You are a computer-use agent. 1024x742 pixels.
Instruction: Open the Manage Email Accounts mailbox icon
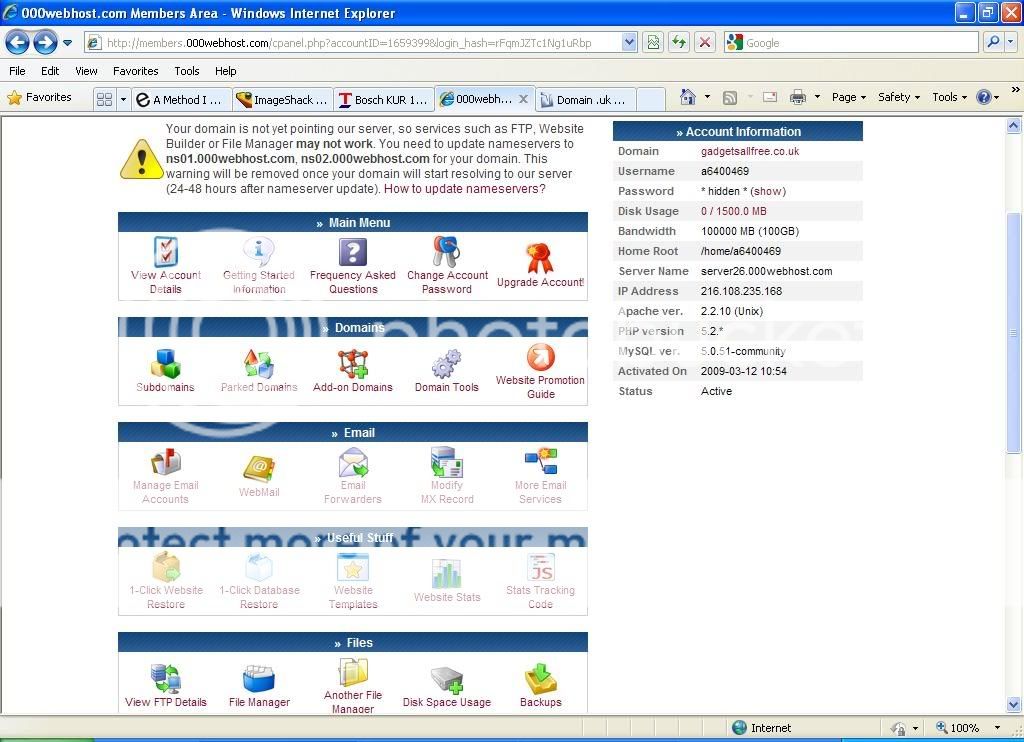tap(166, 462)
